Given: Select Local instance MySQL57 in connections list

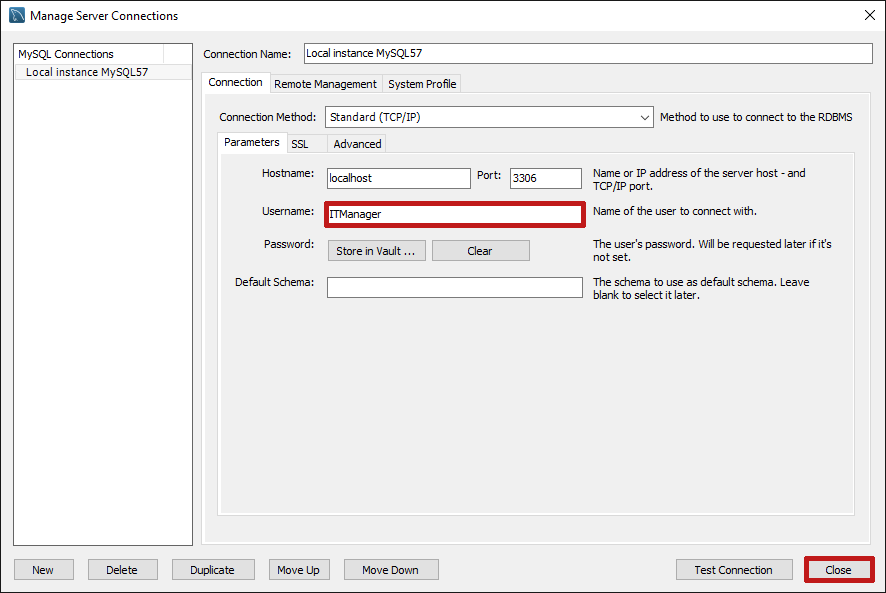Looking at the screenshot, I should point(87,72).
